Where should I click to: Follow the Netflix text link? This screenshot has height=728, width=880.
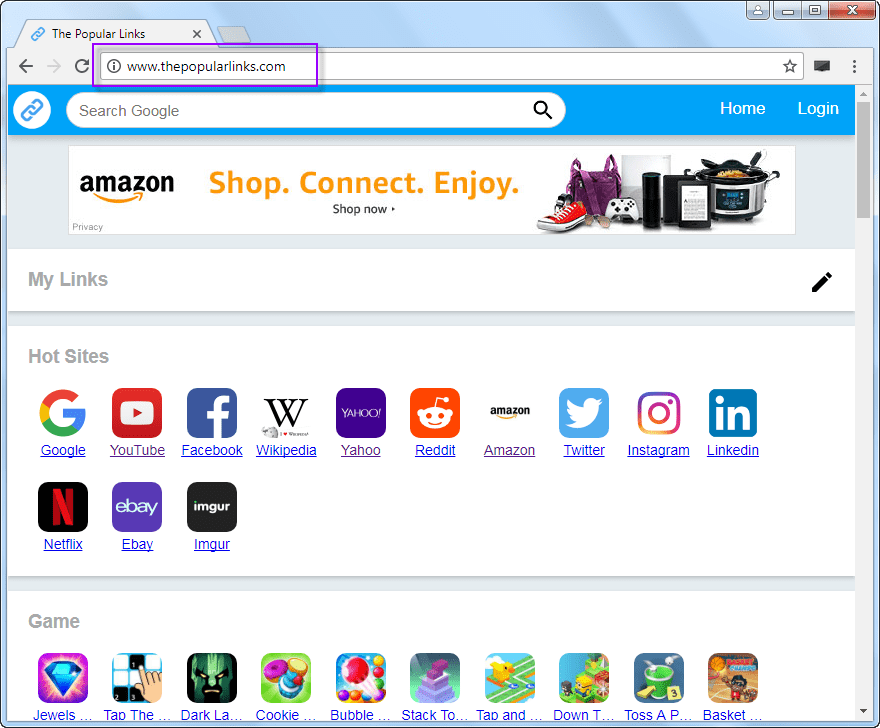point(63,544)
